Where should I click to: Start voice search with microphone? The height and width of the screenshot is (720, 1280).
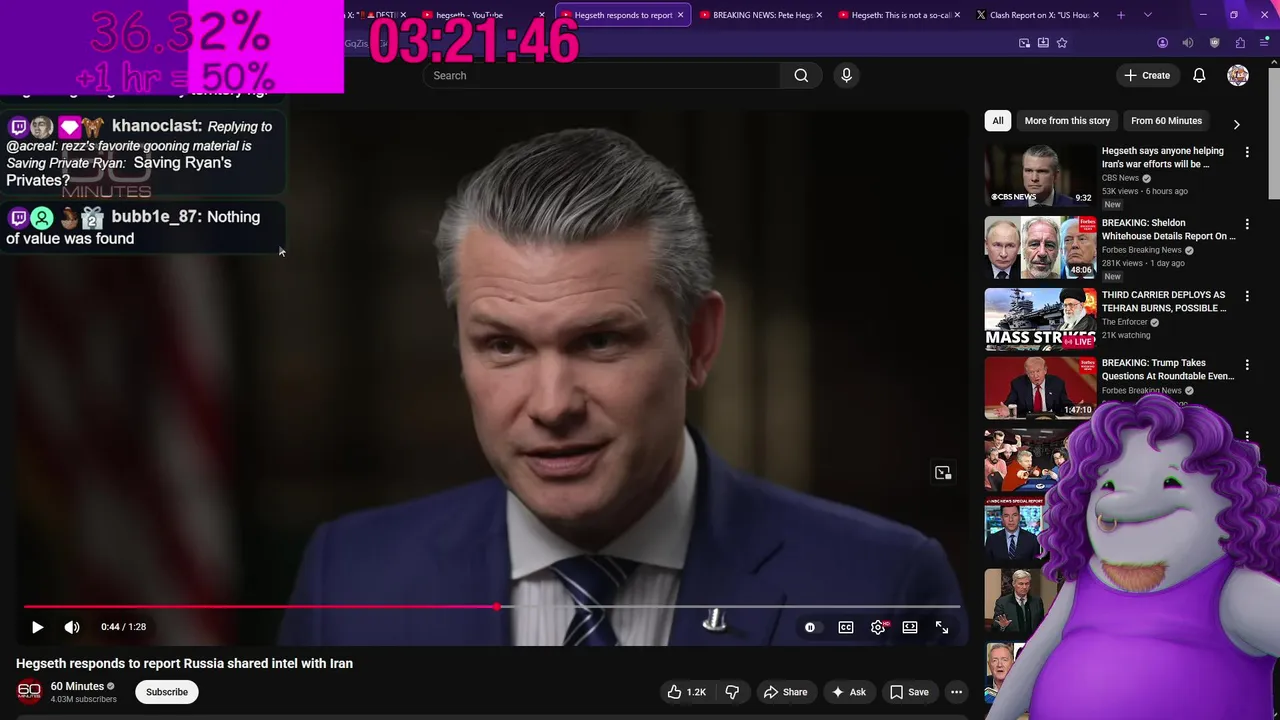[x=846, y=75]
